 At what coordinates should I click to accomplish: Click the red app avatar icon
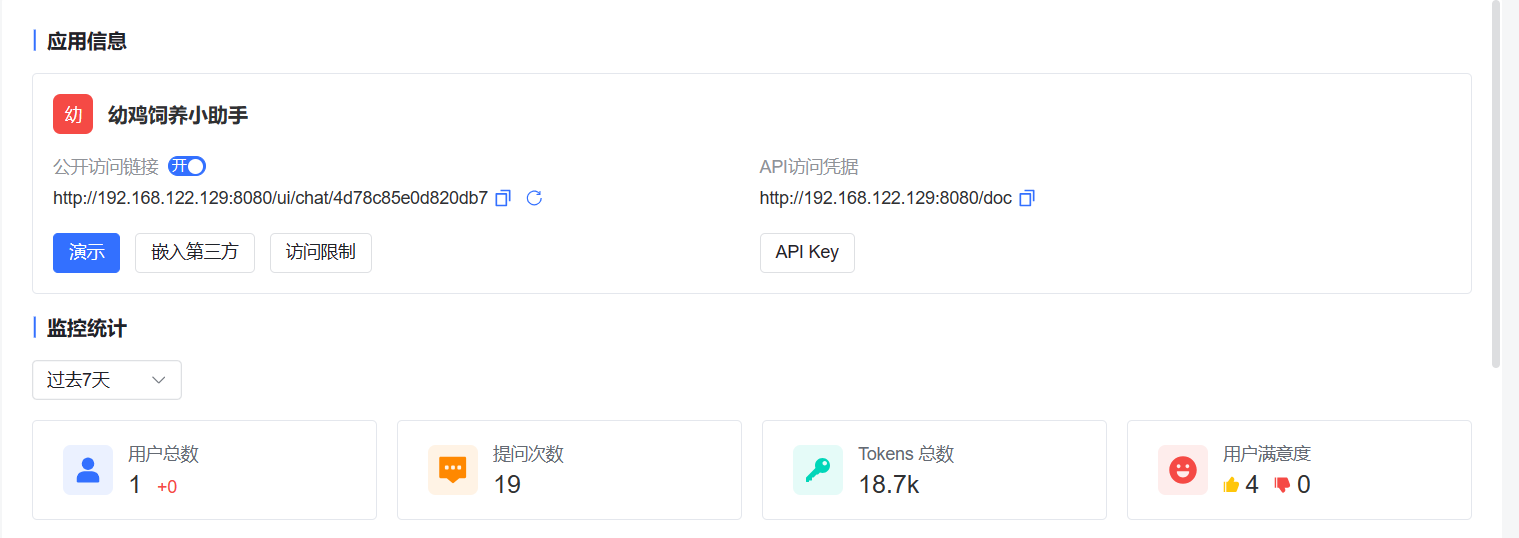coord(73,114)
